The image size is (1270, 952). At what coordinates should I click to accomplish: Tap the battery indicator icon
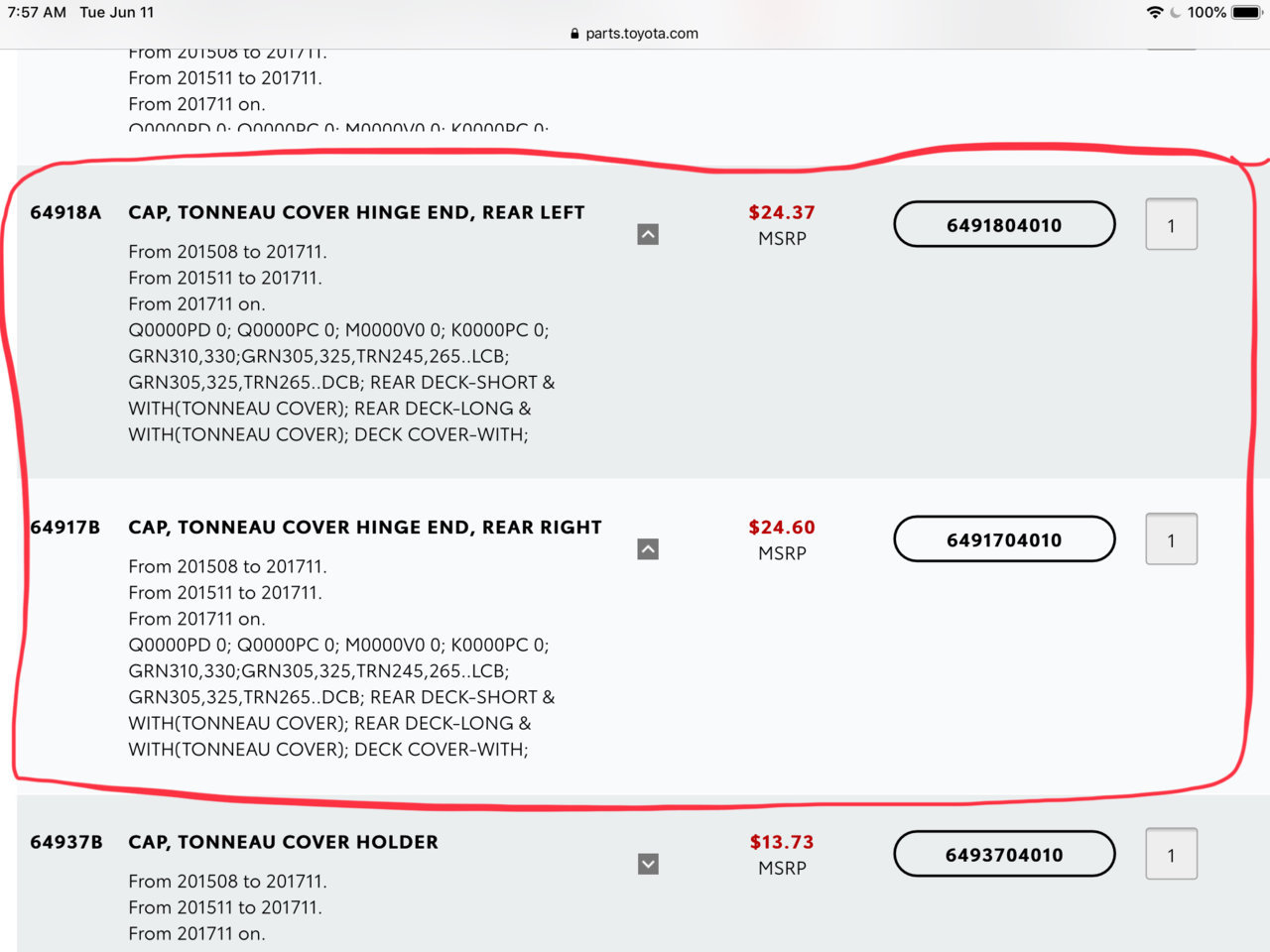1247,12
